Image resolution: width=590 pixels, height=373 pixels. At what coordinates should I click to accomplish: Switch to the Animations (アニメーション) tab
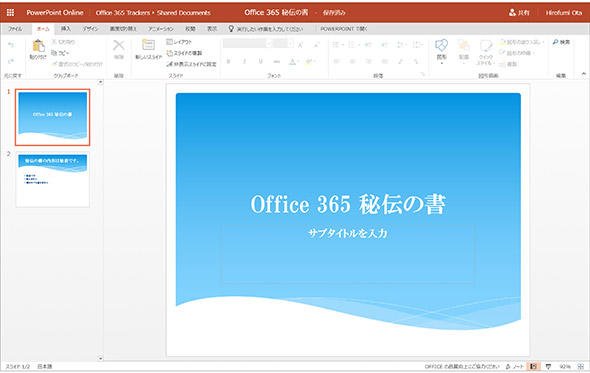point(161,29)
